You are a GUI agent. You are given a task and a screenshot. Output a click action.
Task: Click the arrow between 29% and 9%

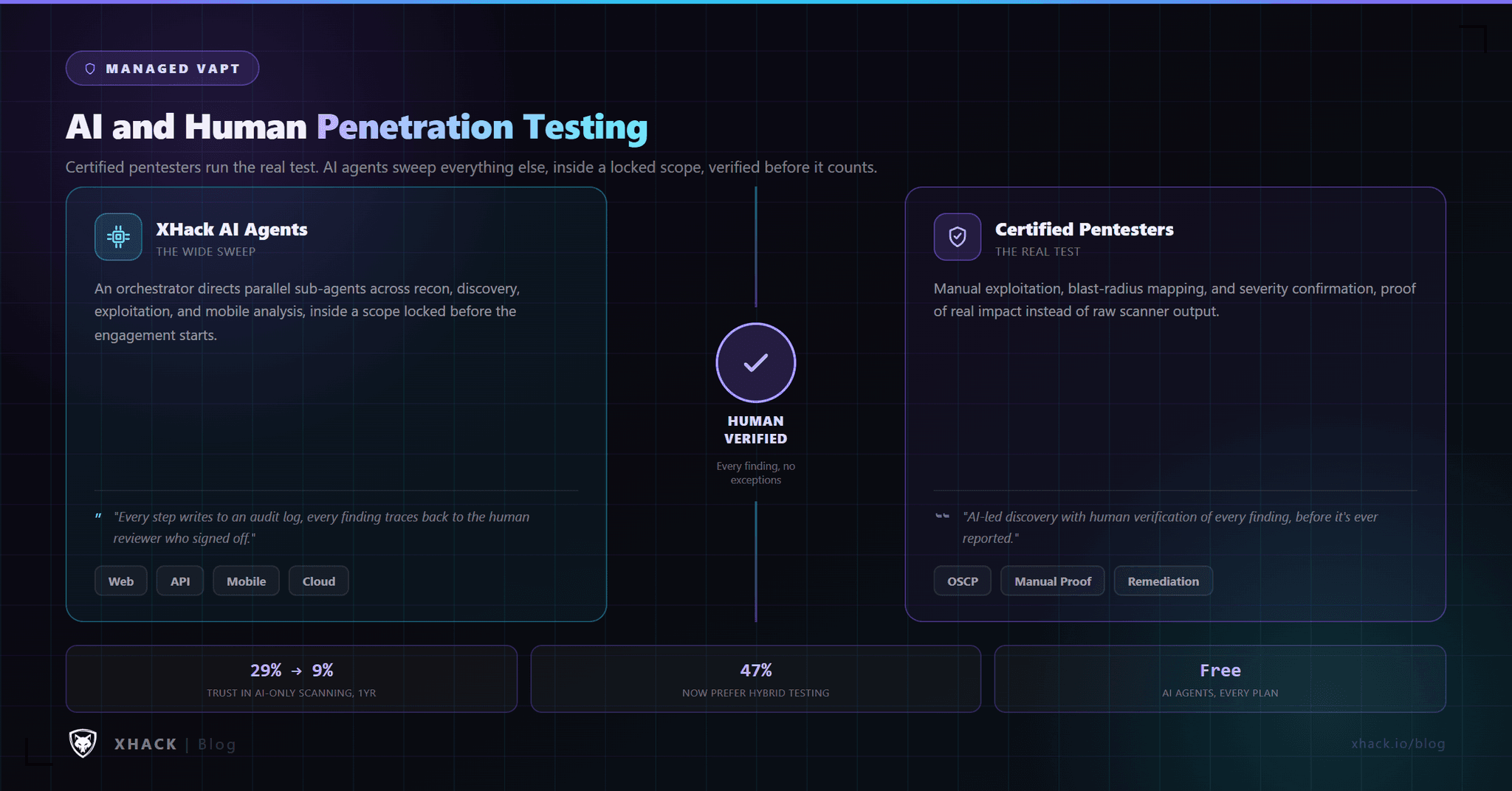pos(297,671)
